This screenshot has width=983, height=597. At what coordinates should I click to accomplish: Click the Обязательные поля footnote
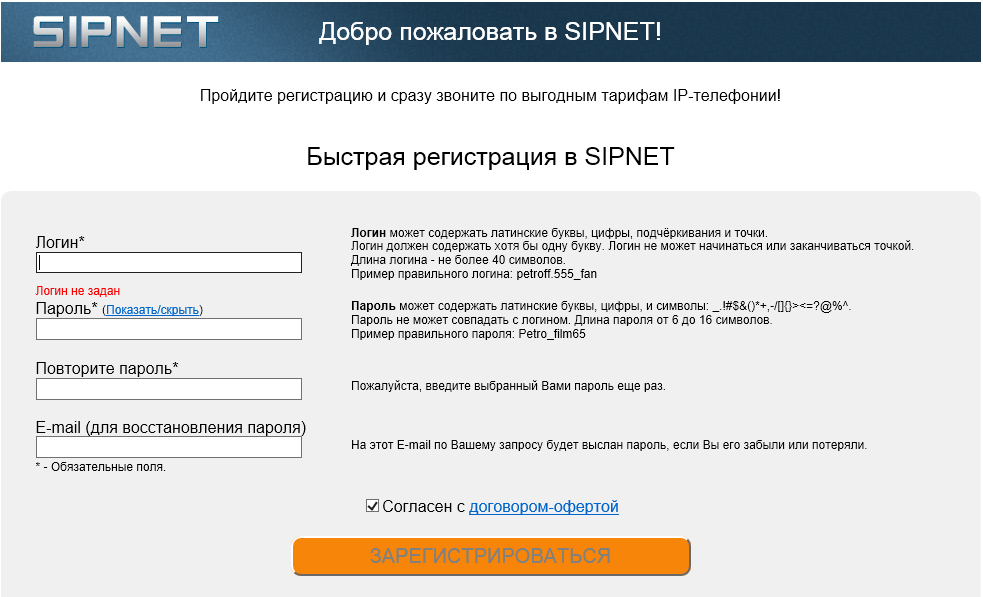click(x=100, y=466)
